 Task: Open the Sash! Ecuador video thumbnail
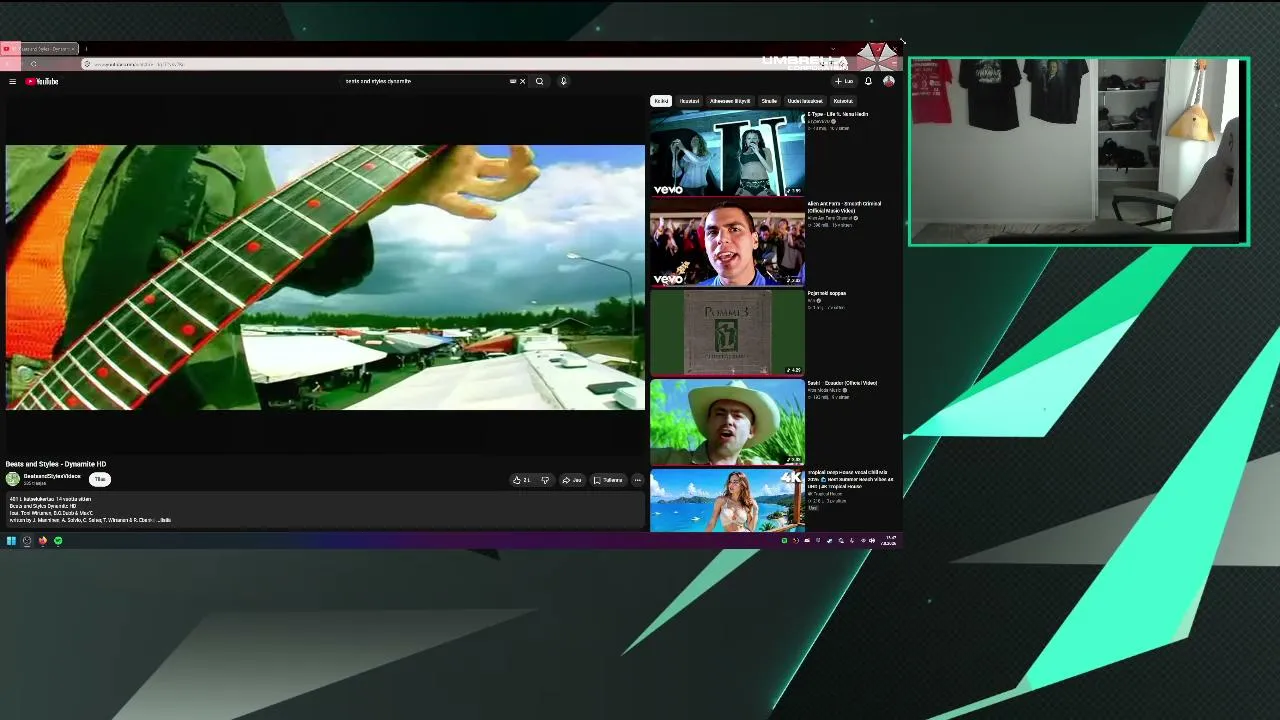click(727, 422)
